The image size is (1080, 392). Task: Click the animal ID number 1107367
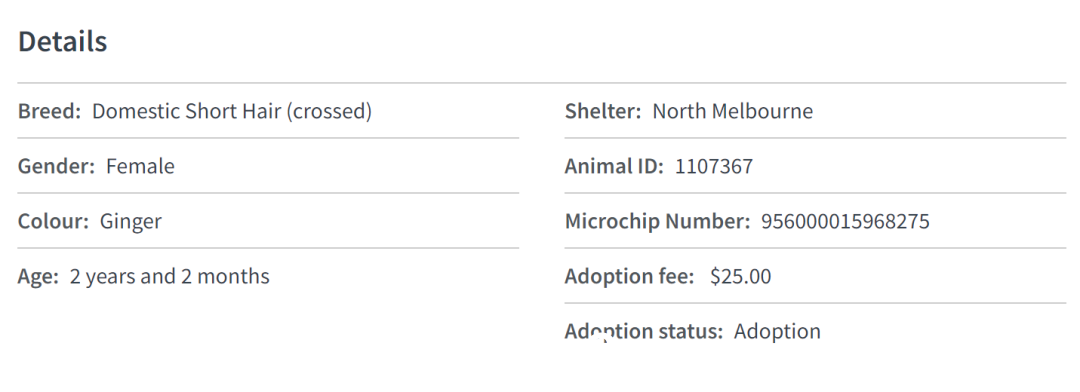(714, 166)
